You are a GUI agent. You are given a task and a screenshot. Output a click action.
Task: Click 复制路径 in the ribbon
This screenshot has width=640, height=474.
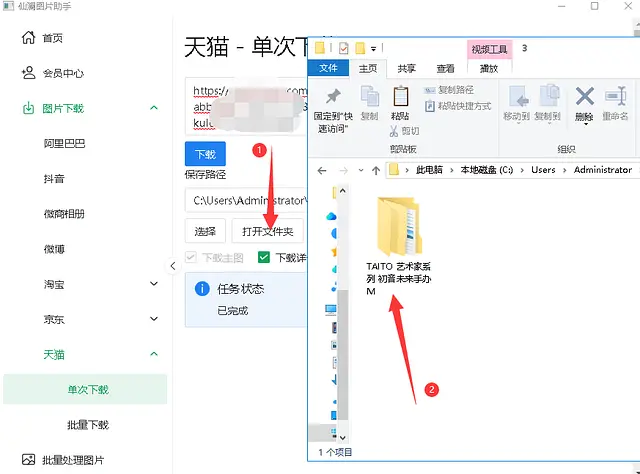[x=449, y=90]
